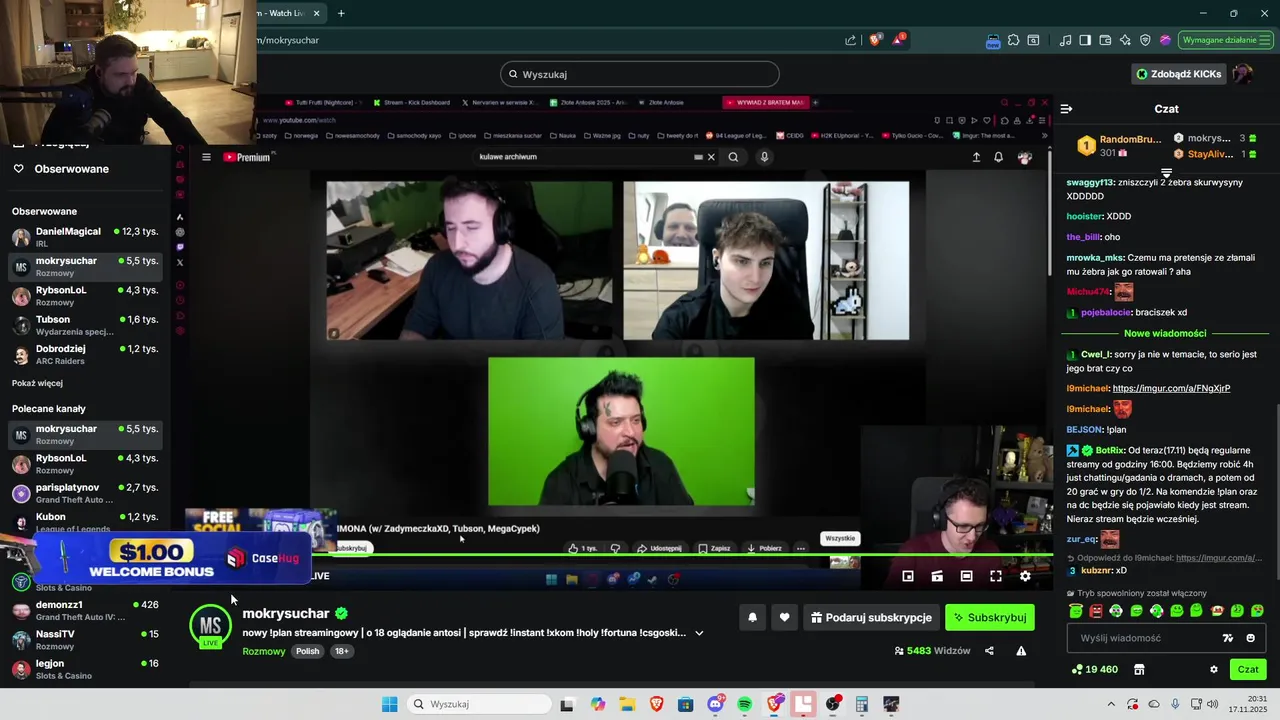
Task: Click the chat scrollbar
Action: point(1276,490)
